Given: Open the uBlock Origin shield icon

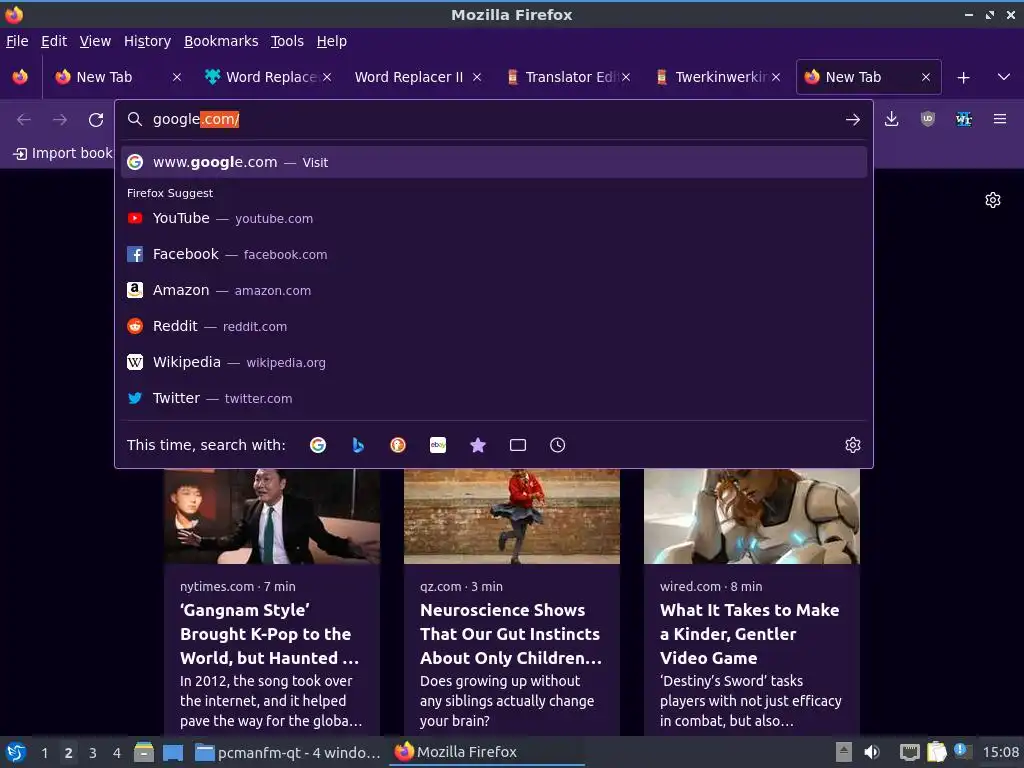Looking at the screenshot, I should pos(927,119).
